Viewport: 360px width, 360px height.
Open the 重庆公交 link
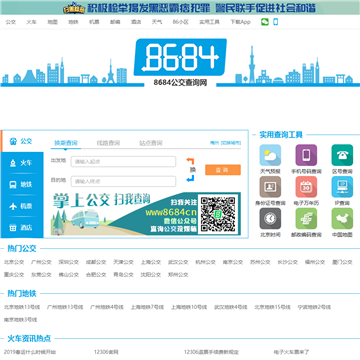click(x=14, y=275)
